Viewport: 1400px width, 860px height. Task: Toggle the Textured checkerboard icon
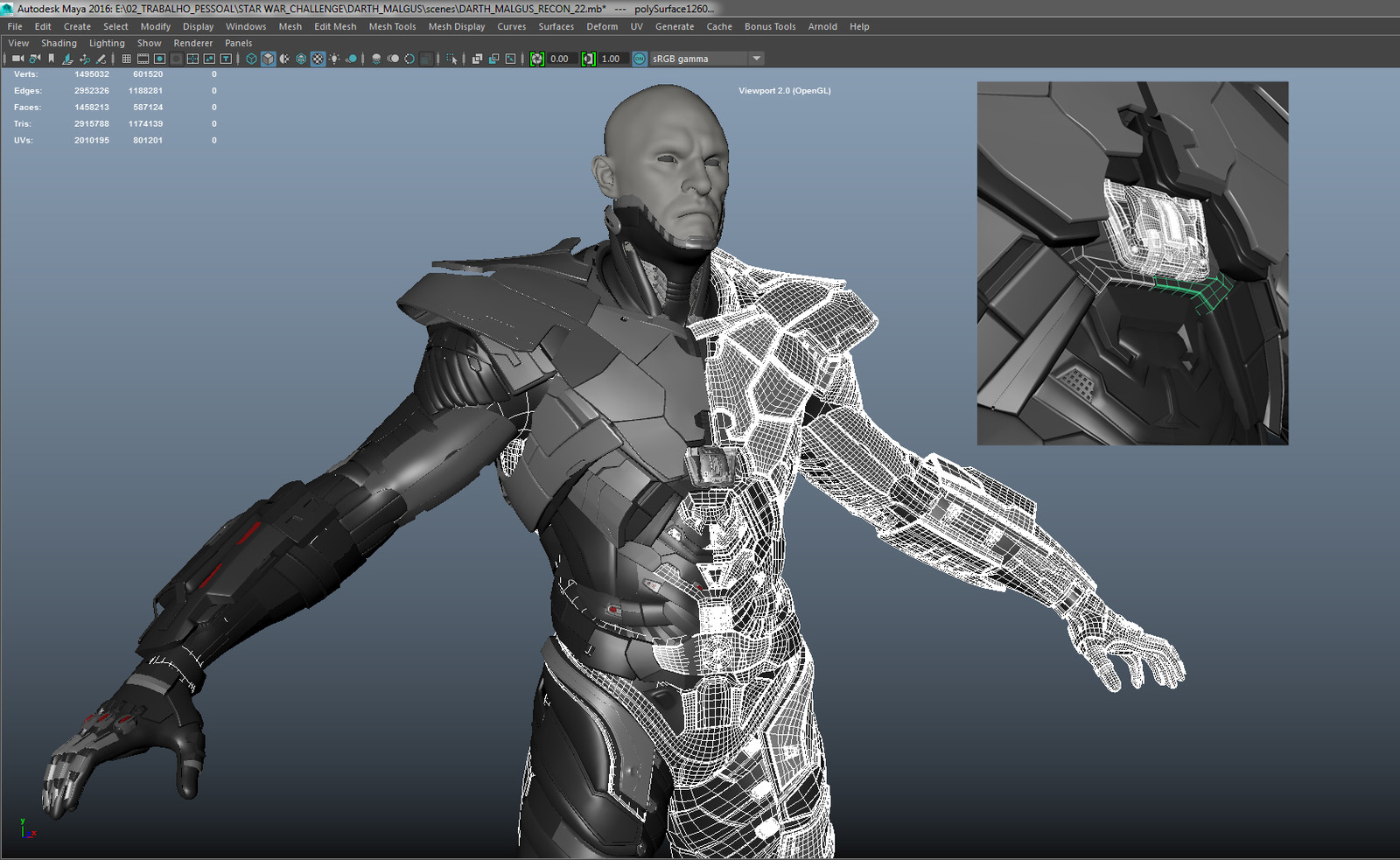[x=318, y=59]
